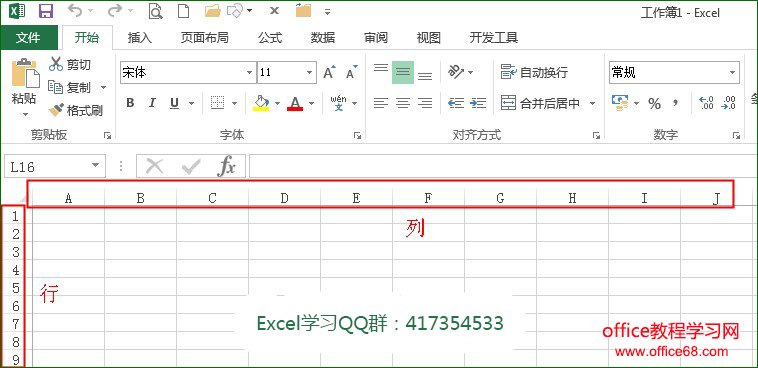Switch to Formulas (公式) tab
758x368 pixels.
(x=270, y=38)
